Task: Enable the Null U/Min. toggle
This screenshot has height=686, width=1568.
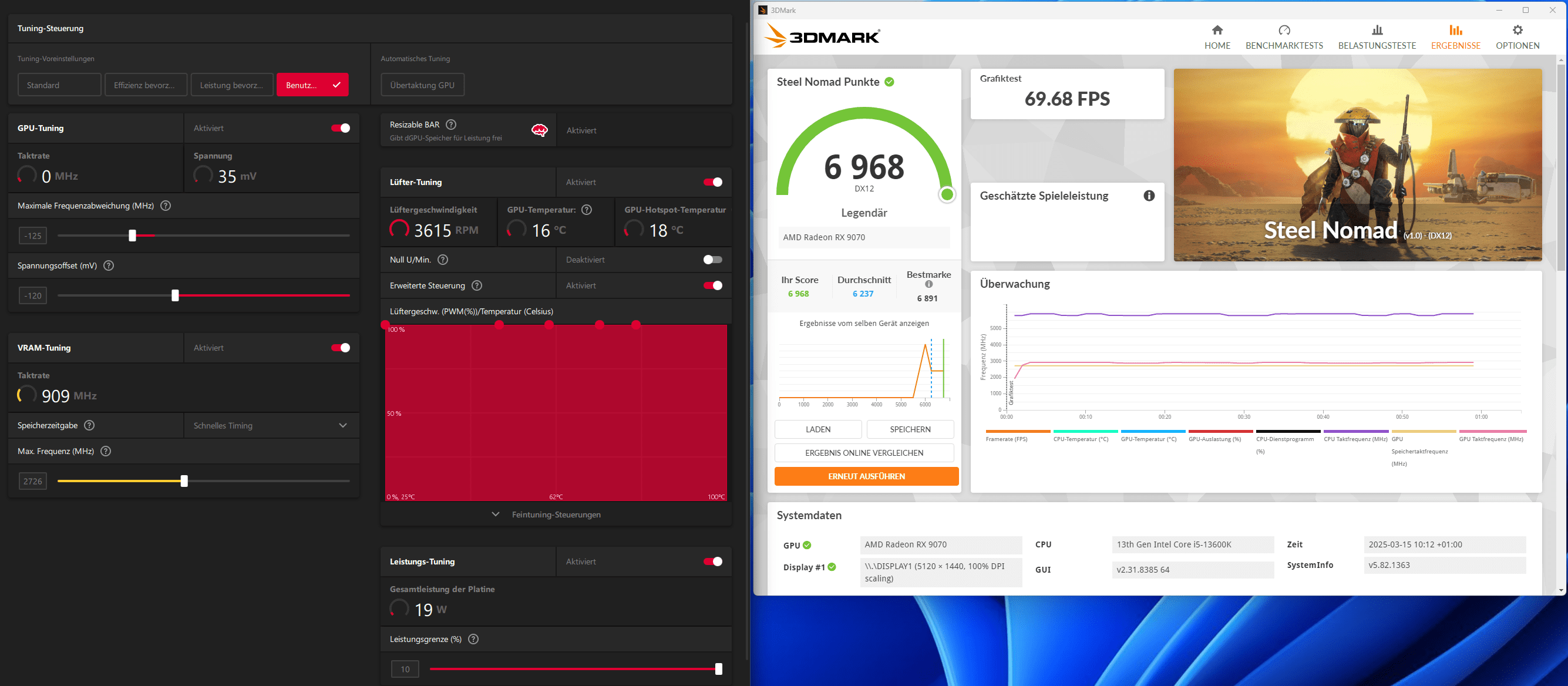Action: (x=712, y=260)
